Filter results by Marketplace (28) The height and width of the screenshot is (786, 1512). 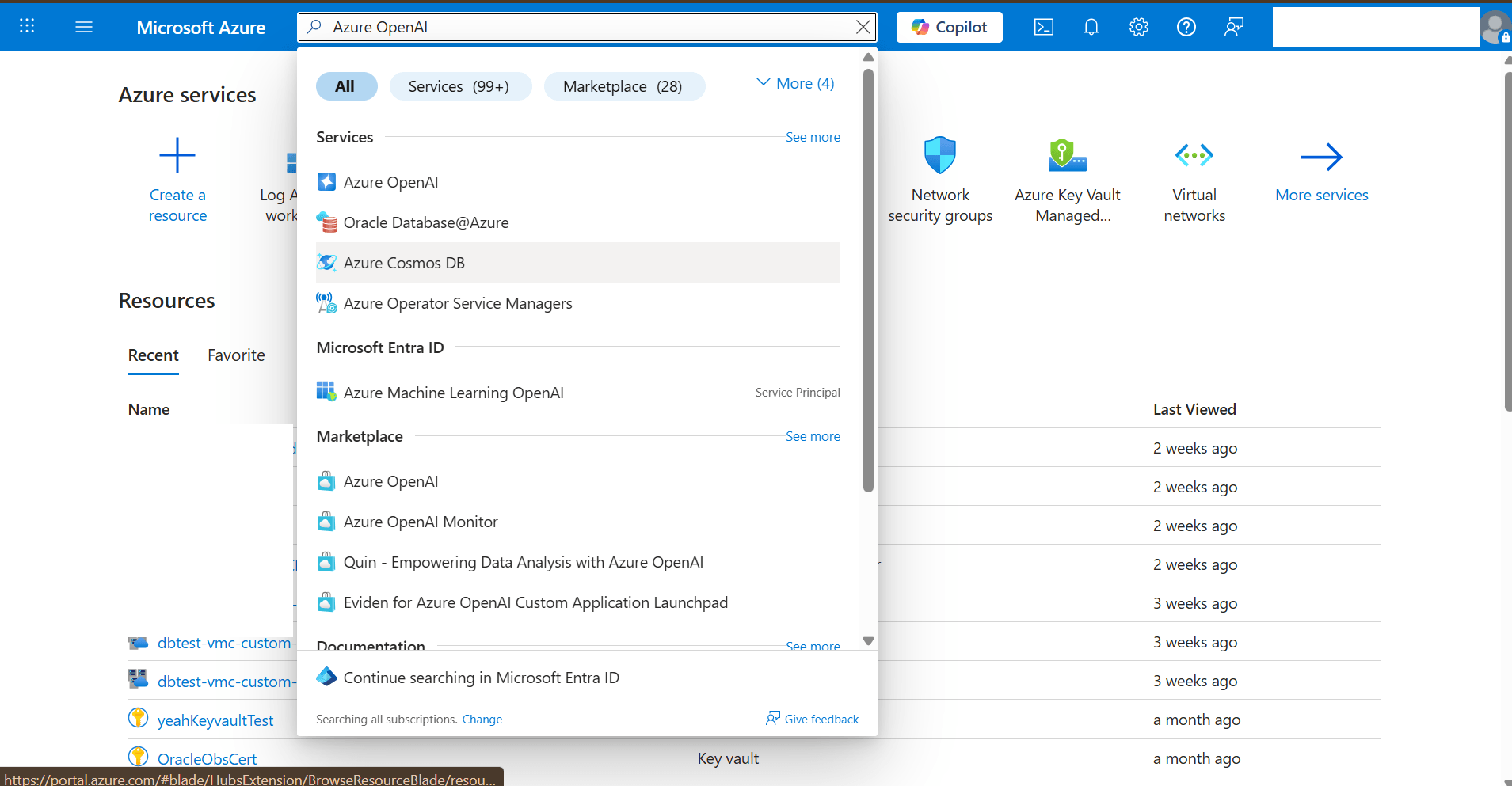623,86
